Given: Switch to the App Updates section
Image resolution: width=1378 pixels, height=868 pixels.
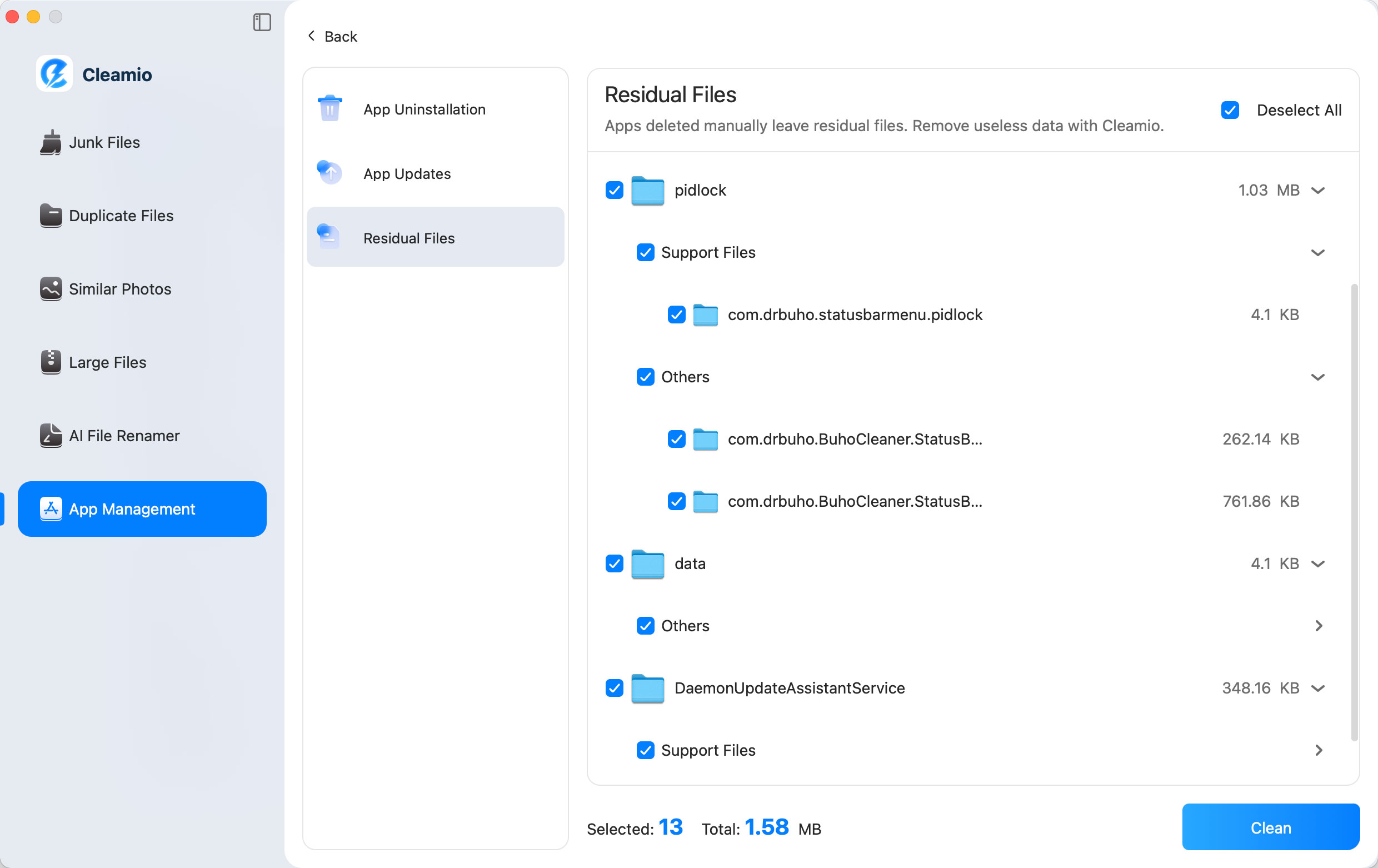Looking at the screenshot, I should tap(406, 173).
